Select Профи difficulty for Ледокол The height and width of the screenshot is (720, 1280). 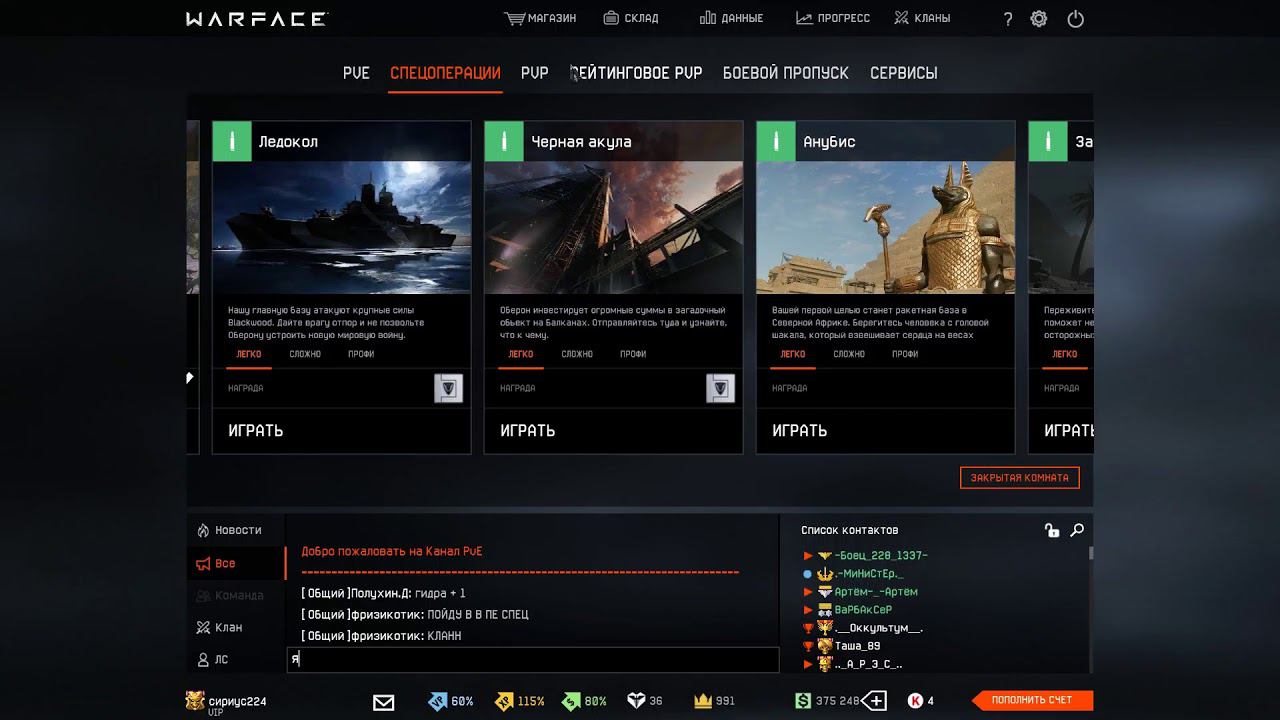[361, 354]
